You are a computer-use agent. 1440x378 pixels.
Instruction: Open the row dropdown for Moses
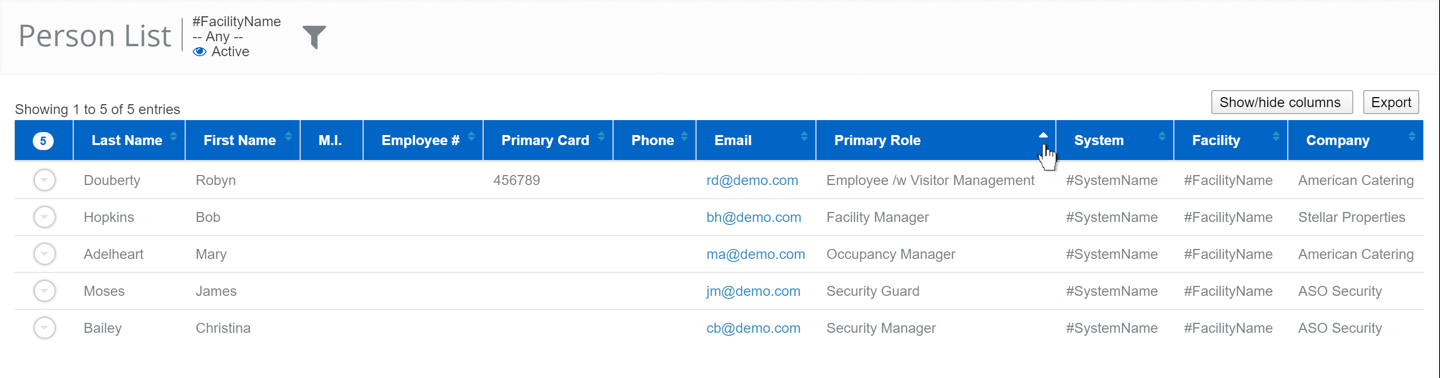coord(44,291)
